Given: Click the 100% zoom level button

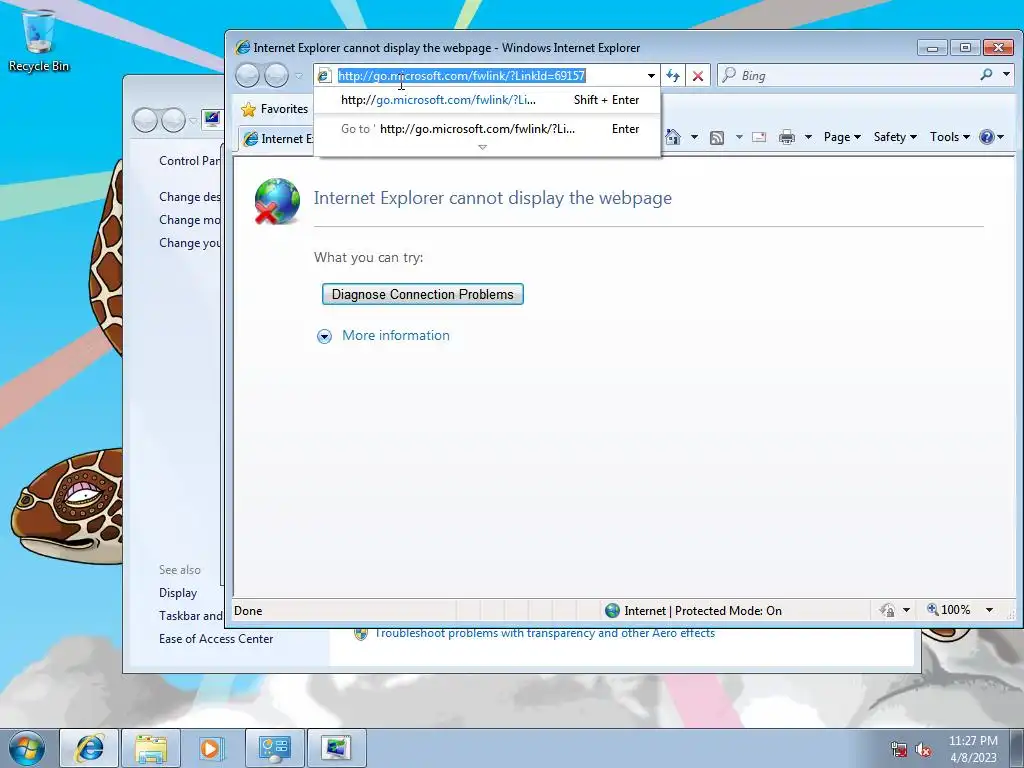Looking at the screenshot, I should point(948,610).
